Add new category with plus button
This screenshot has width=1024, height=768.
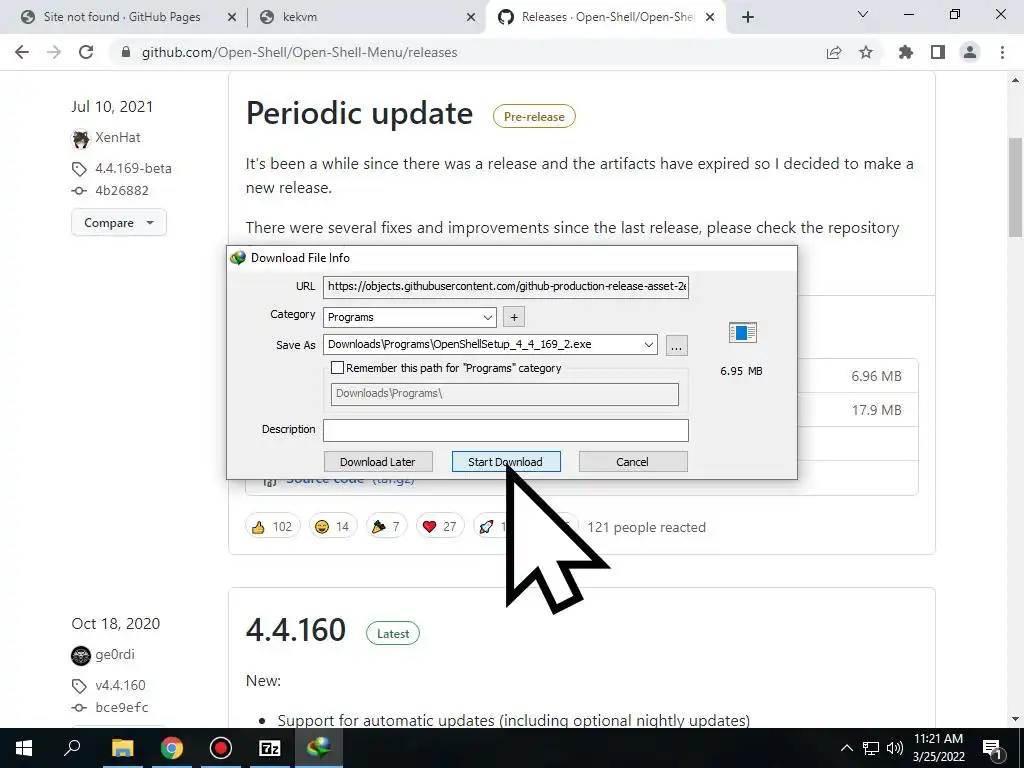(514, 317)
